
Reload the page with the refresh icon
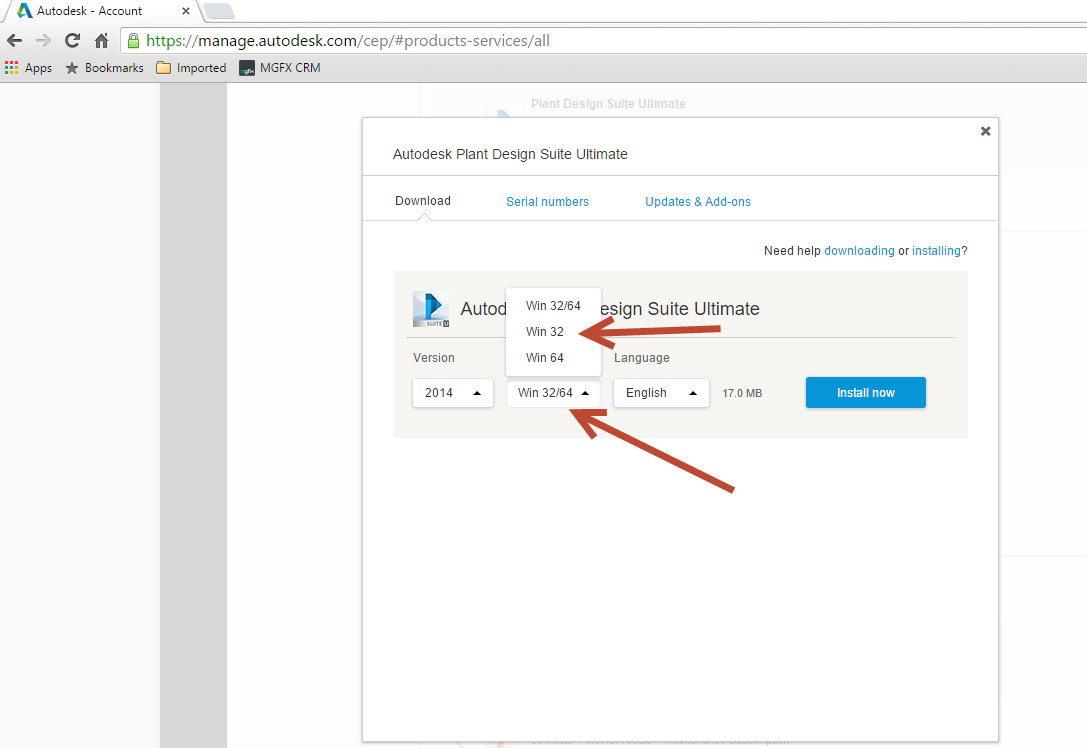72,40
